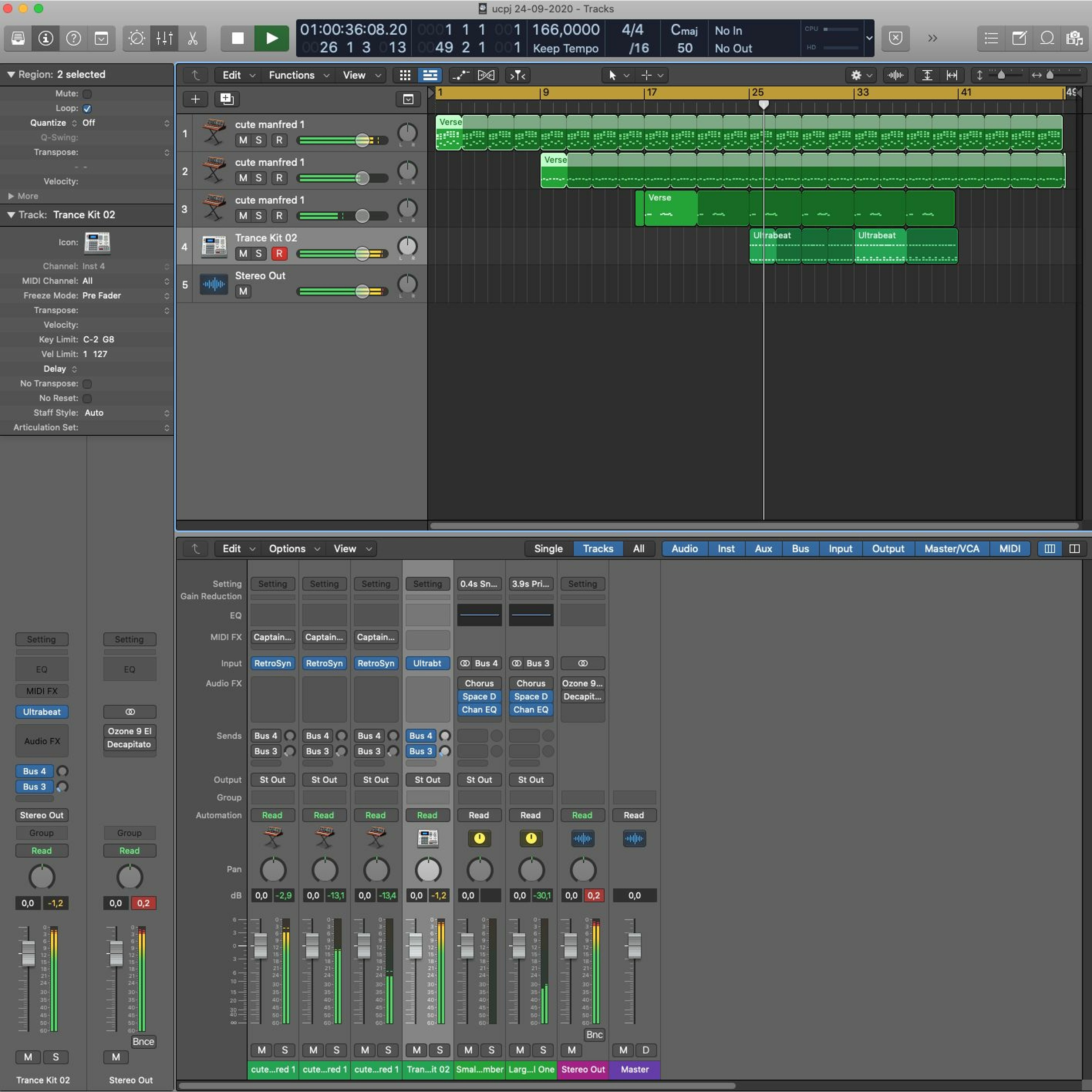Open the Smart Controls dial icon
1092x1092 pixels.
coord(137,39)
